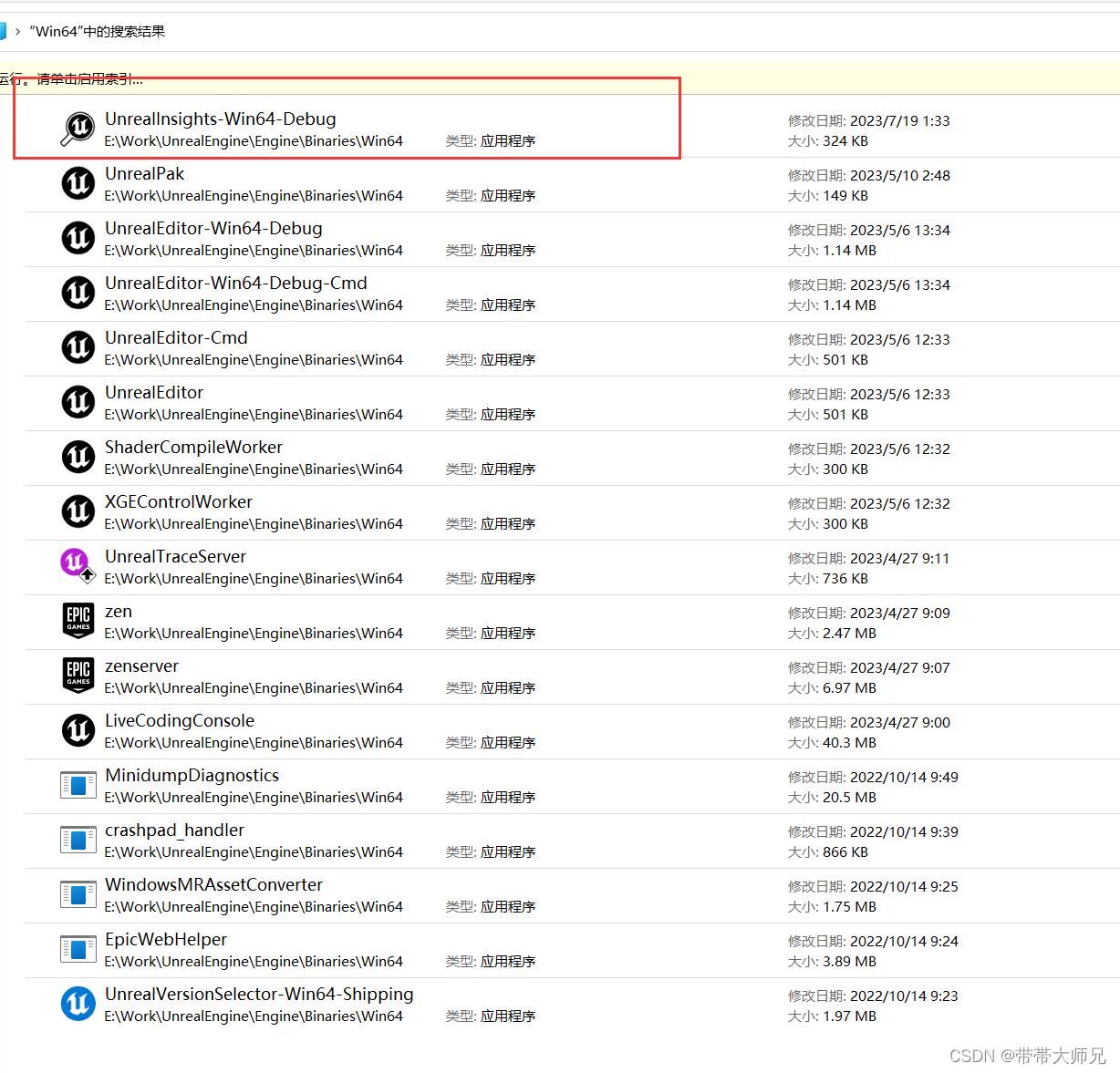1120x1073 pixels.
Task: Click the "Win64"中的搜索结果 breadcrumb
Action: point(98,31)
